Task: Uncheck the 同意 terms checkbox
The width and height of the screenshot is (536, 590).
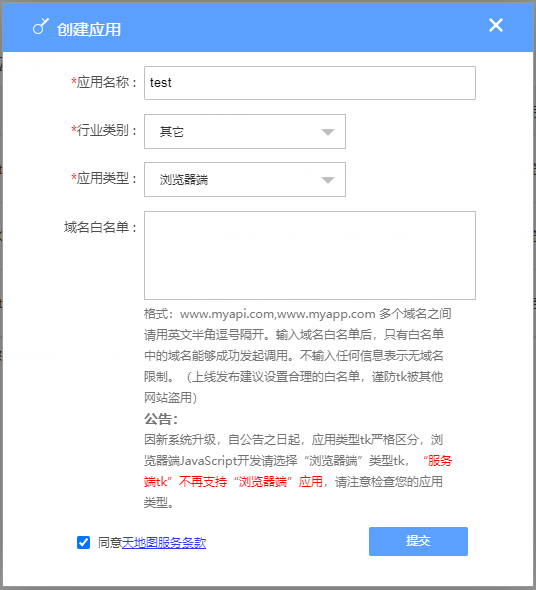Action: 83,542
